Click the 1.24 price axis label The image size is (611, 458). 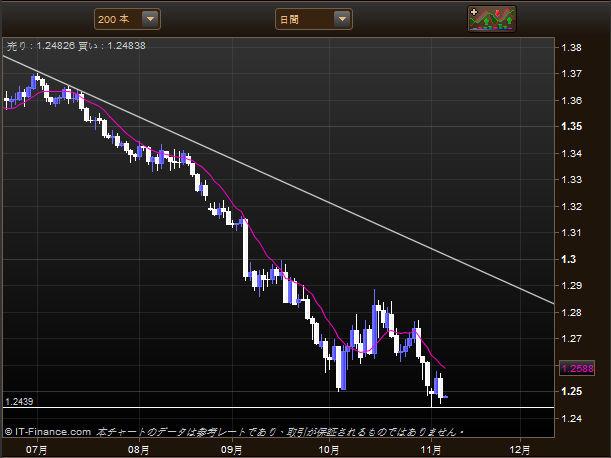pos(571,418)
